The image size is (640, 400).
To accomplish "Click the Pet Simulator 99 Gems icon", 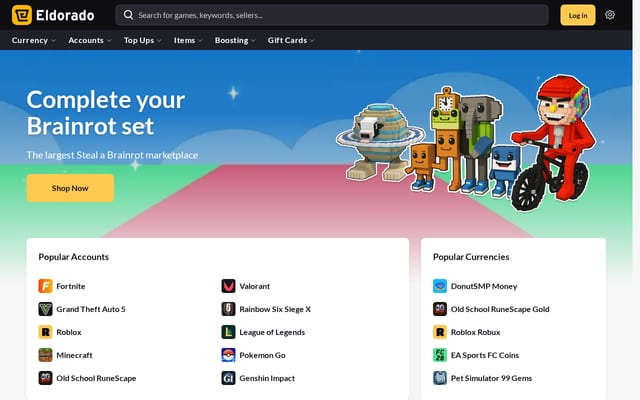I will (x=440, y=378).
